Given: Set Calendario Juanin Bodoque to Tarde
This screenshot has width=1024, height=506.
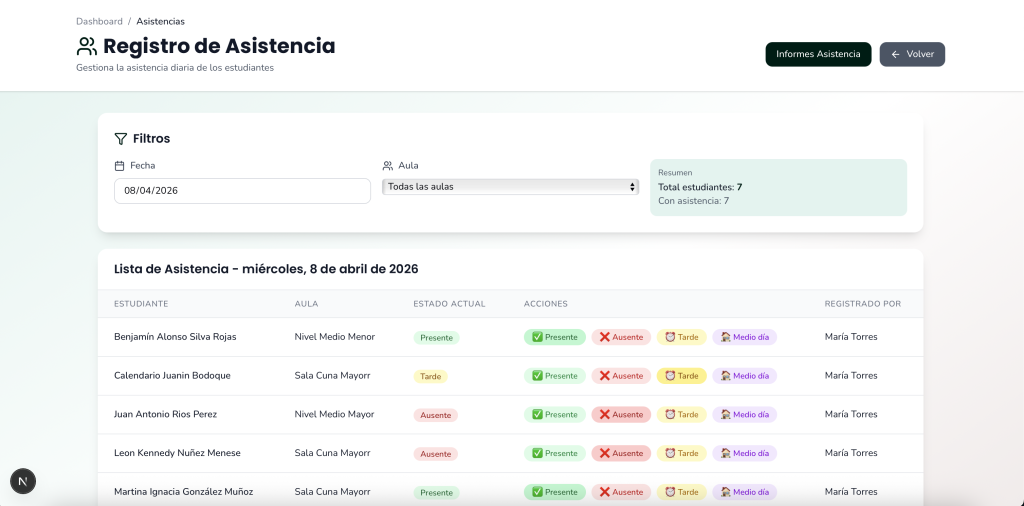Looking at the screenshot, I should (682, 376).
